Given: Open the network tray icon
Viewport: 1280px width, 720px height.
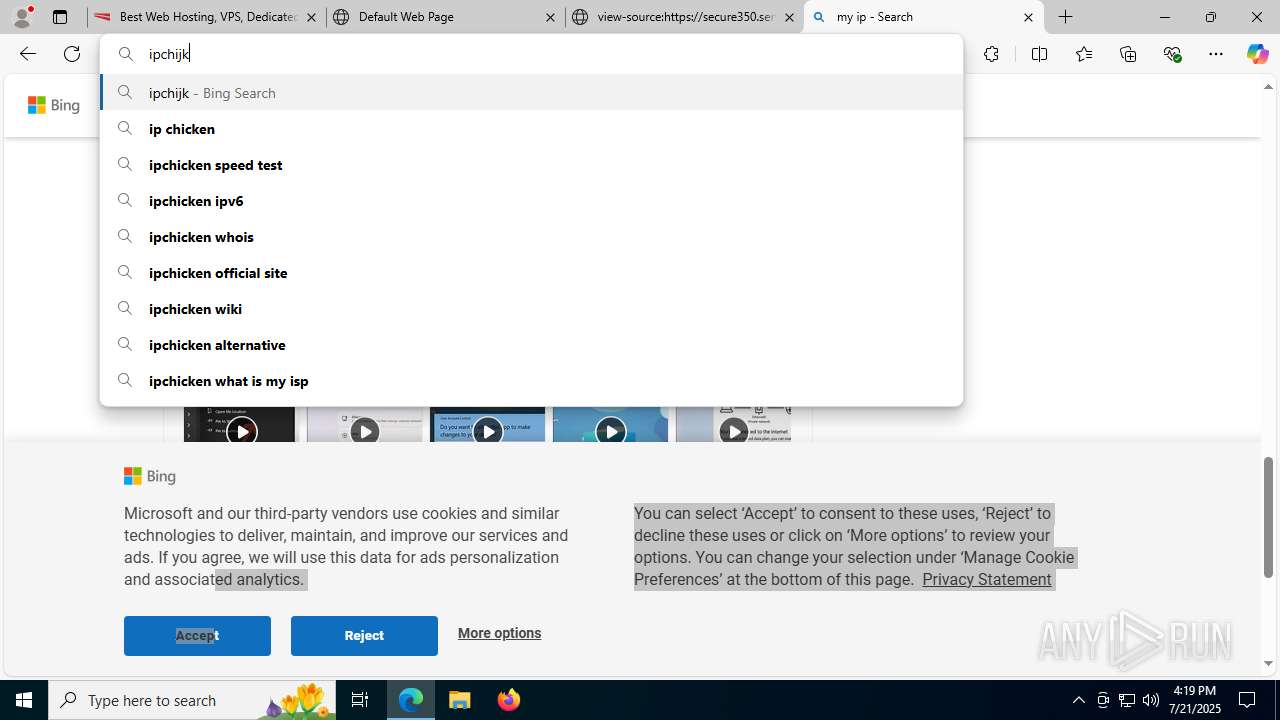Looking at the screenshot, I should [1127, 700].
